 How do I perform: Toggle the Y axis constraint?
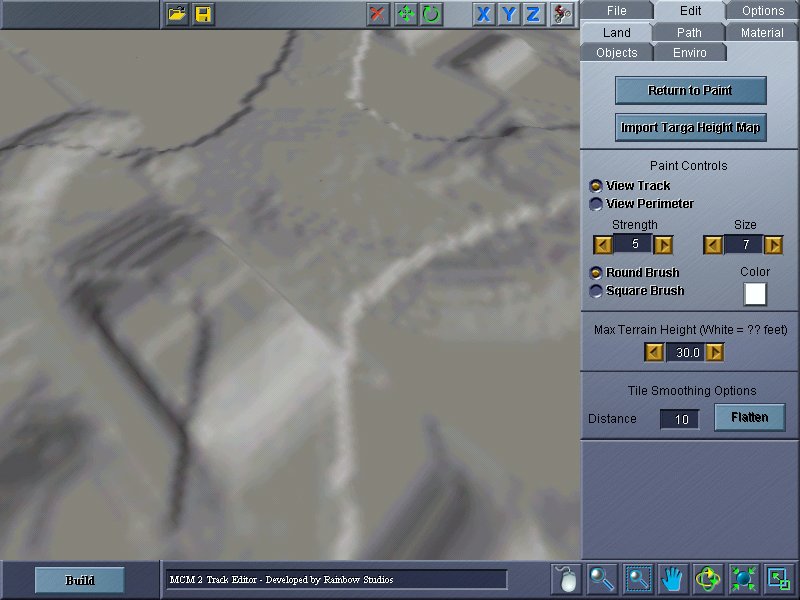point(508,14)
